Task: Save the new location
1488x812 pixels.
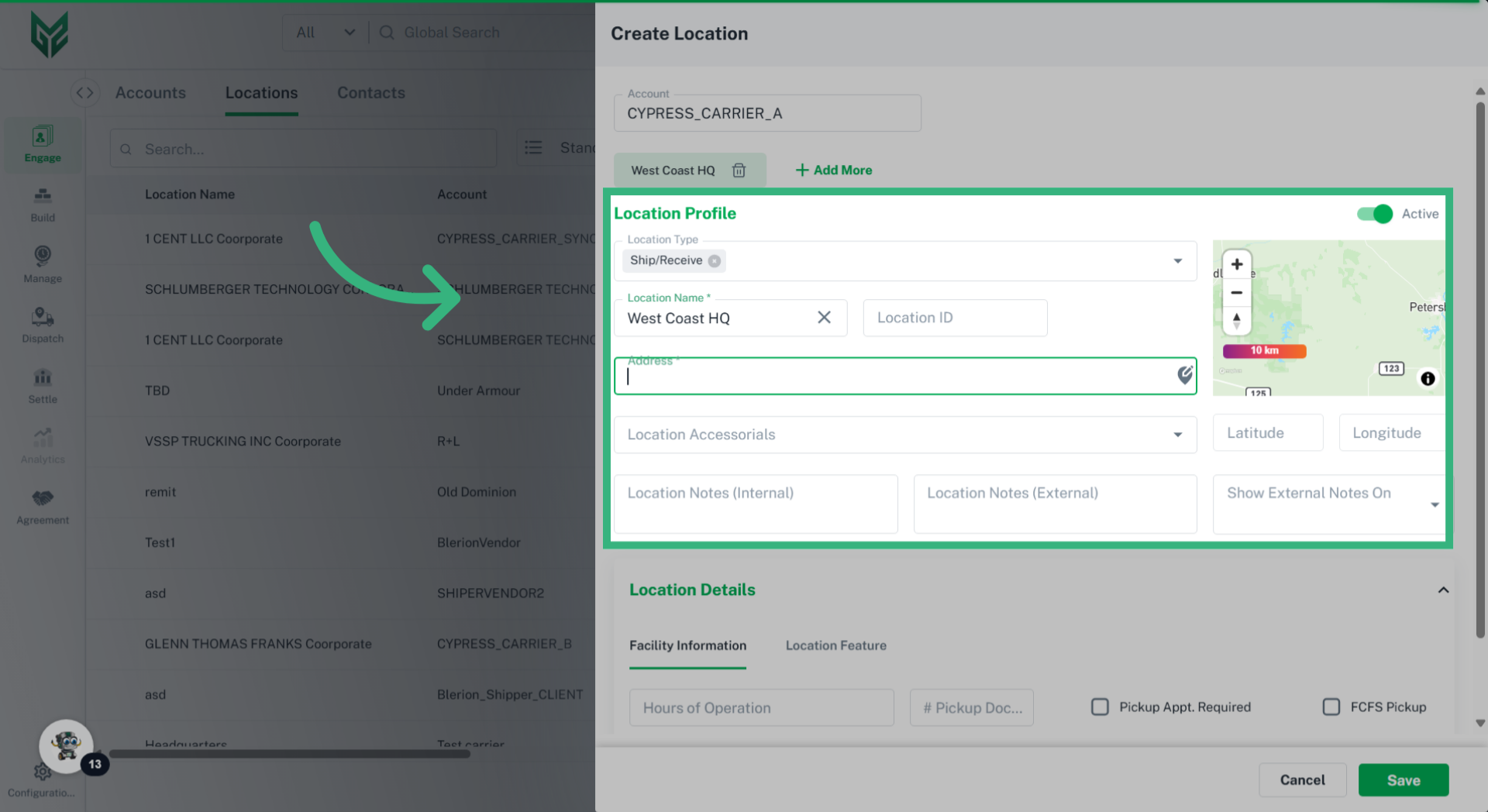Action: [x=1404, y=780]
